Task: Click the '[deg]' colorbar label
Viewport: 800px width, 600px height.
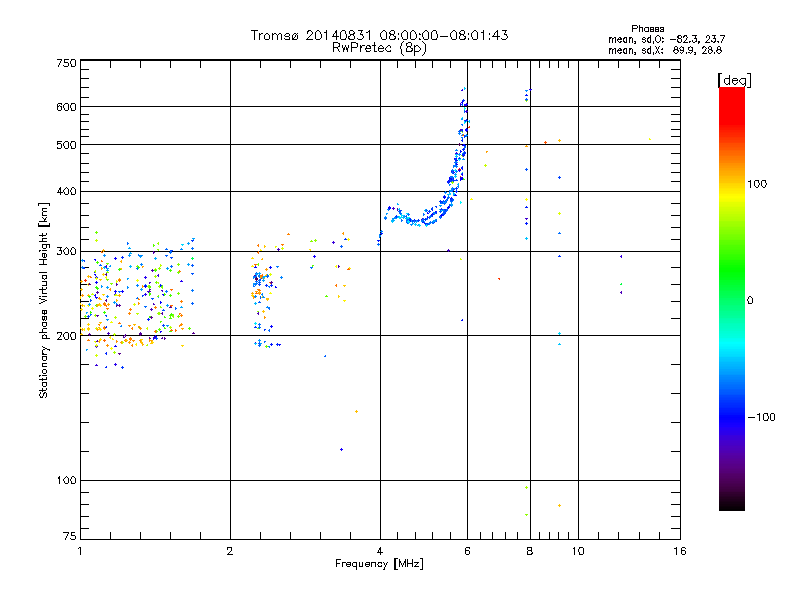Action: pos(734,80)
